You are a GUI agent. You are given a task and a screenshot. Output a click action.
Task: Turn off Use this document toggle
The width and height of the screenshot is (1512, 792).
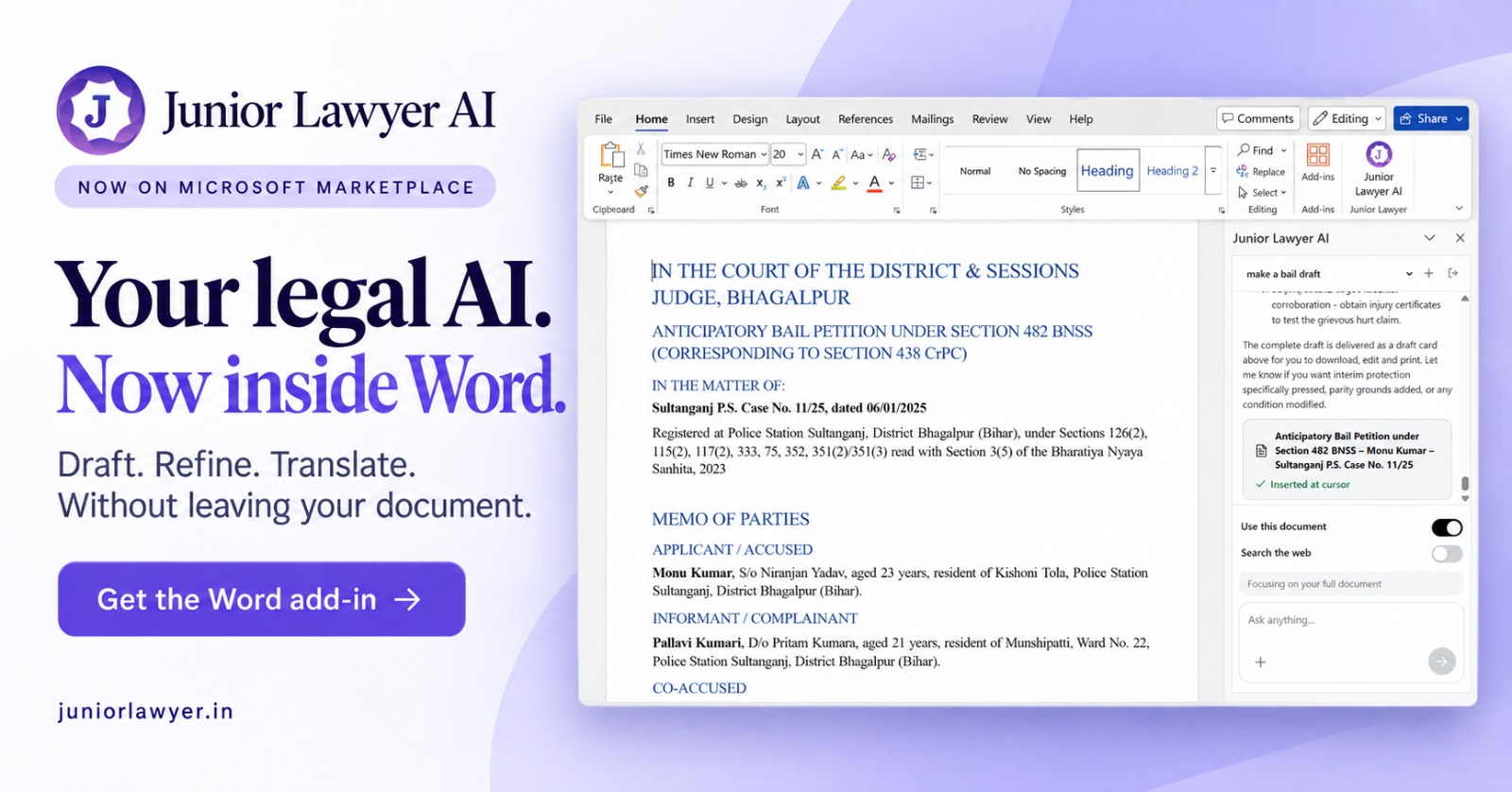pos(1447,527)
